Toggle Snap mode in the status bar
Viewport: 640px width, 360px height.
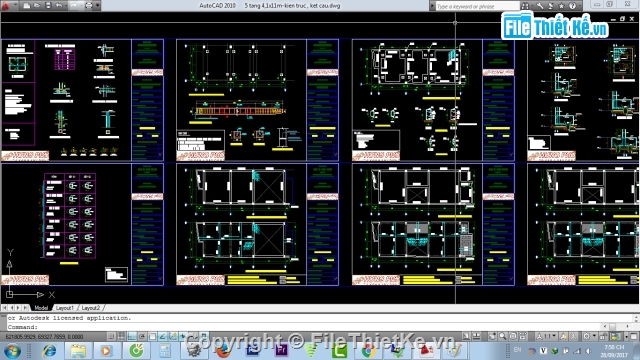(x=111, y=336)
